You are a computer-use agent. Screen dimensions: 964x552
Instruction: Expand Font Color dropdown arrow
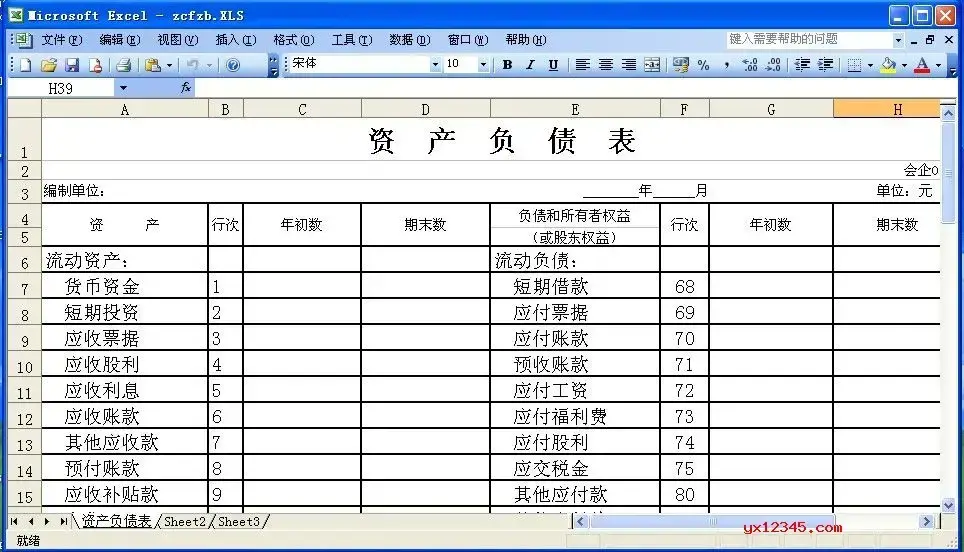pos(938,65)
